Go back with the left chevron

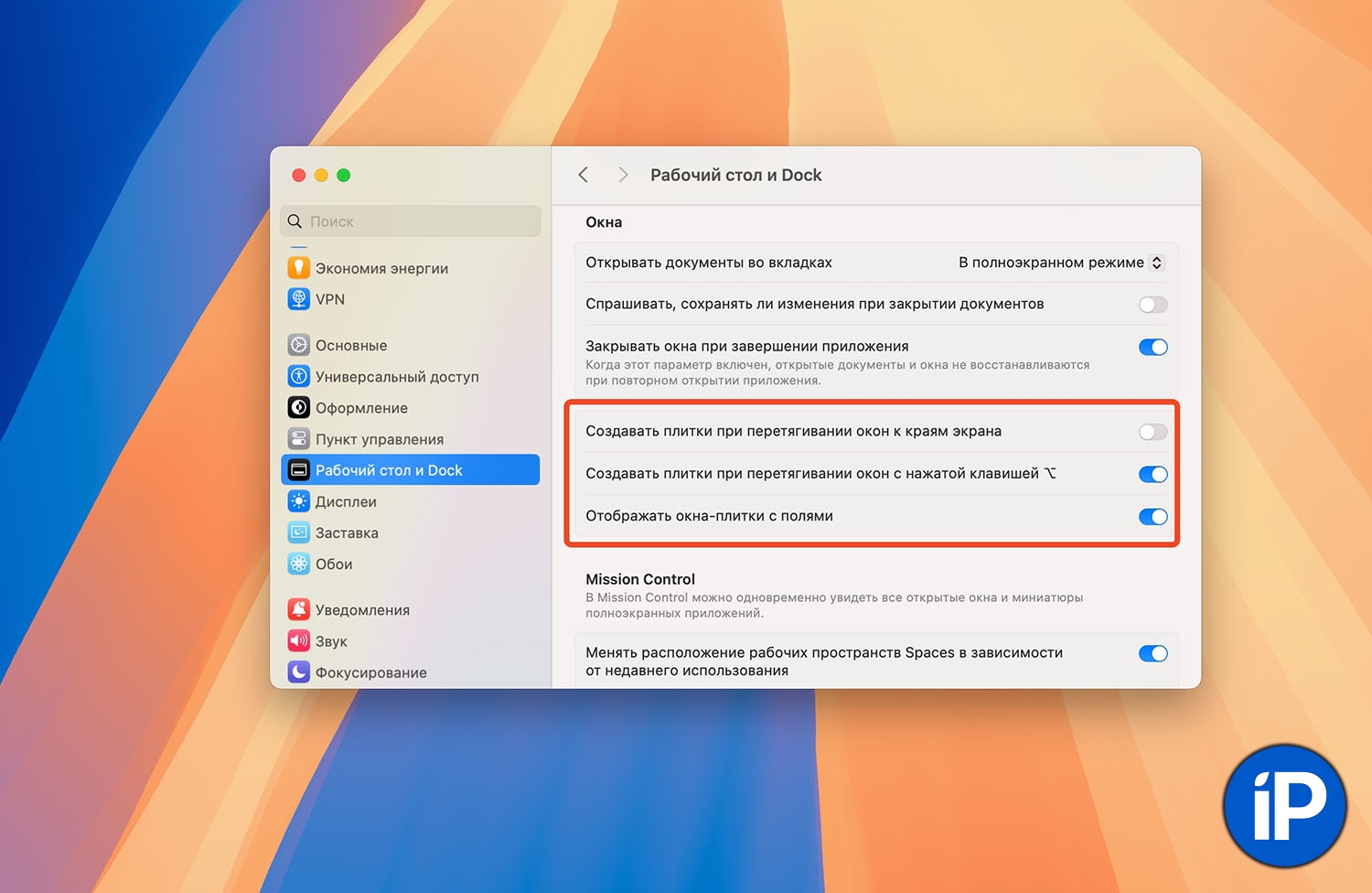tap(584, 175)
